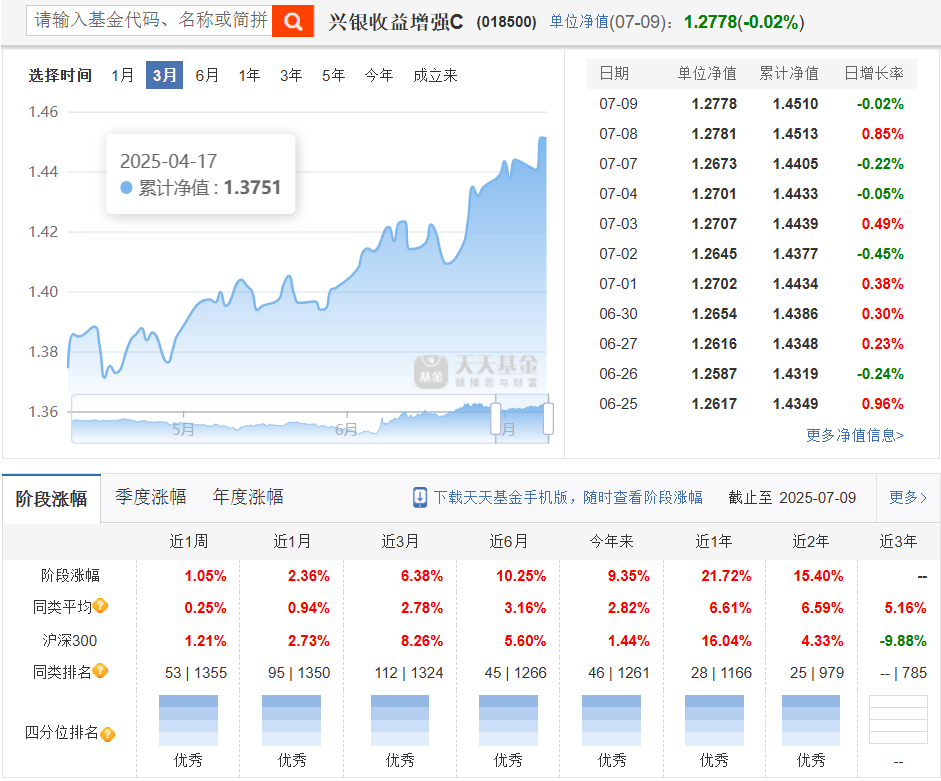Click the fund code search input field
Viewport: 941px width, 781px height.
(x=149, y=20)
